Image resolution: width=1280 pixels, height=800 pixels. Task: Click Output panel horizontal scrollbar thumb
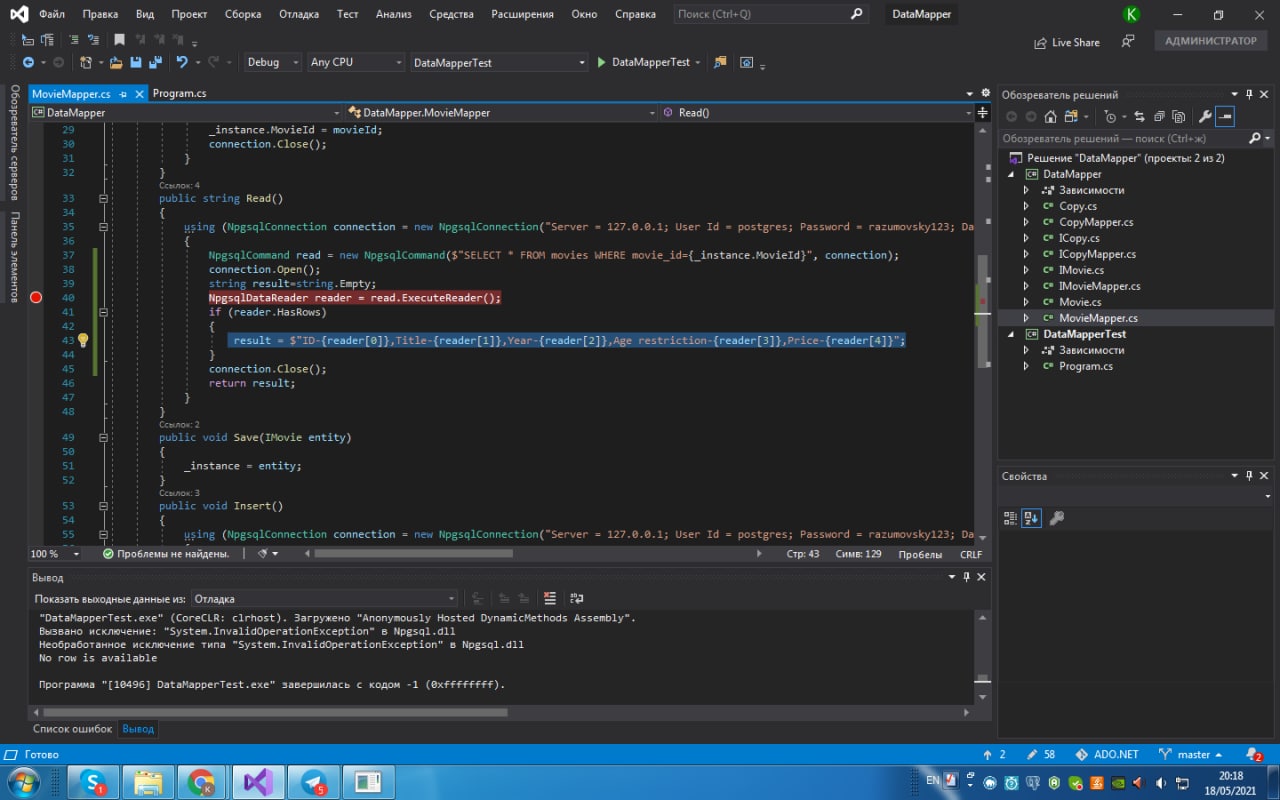pyautogui.click(x=277, y=712)
